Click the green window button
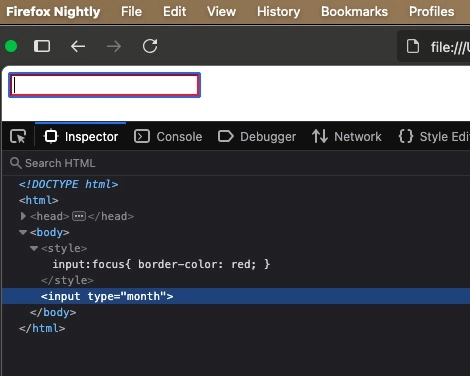The height and width of the screenshot is (376, 470). pyautogui.click(x=11, y=46)
